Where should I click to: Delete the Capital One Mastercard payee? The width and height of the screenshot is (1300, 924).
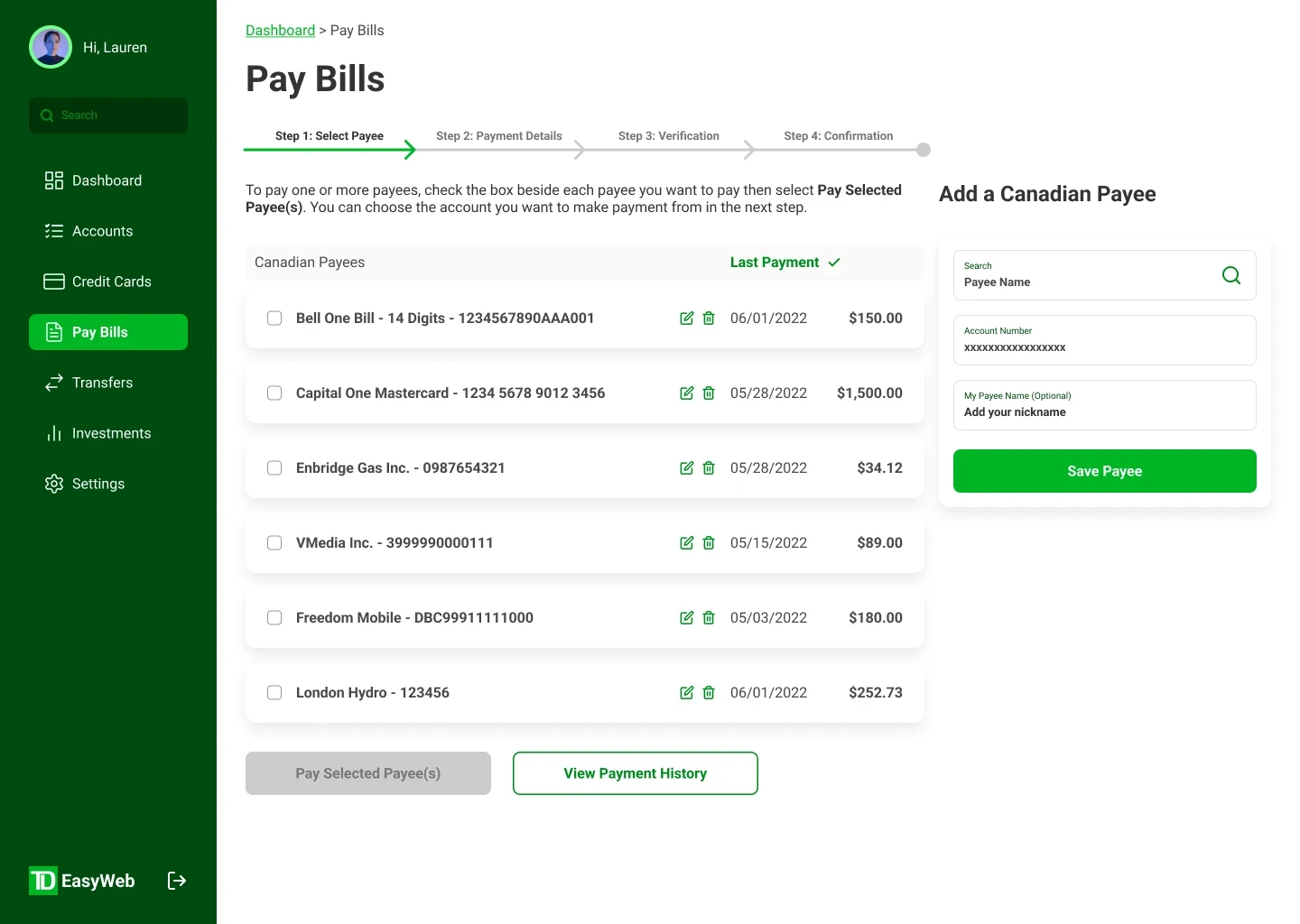[x=709, y=393]
